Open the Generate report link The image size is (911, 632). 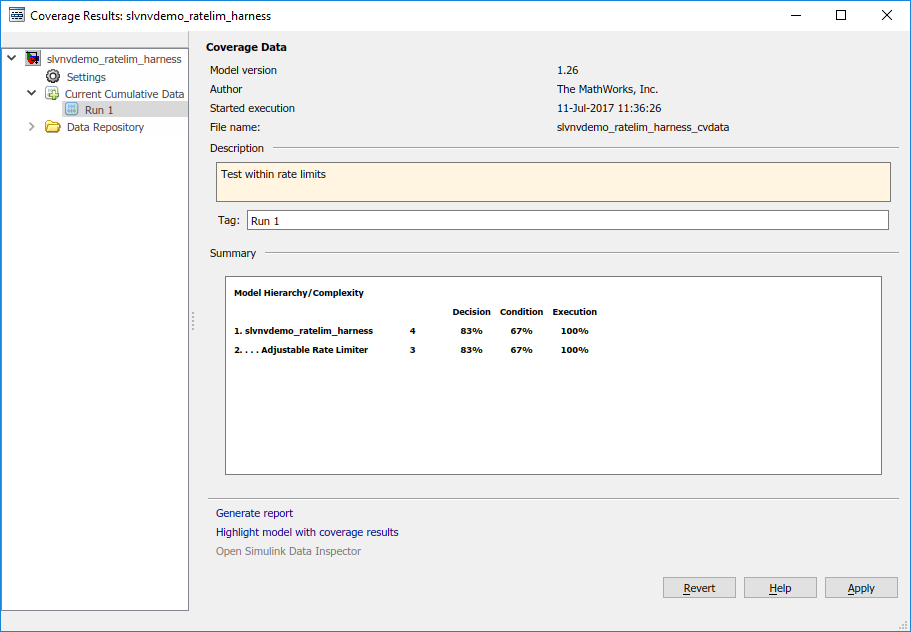[x=254, y=513]
